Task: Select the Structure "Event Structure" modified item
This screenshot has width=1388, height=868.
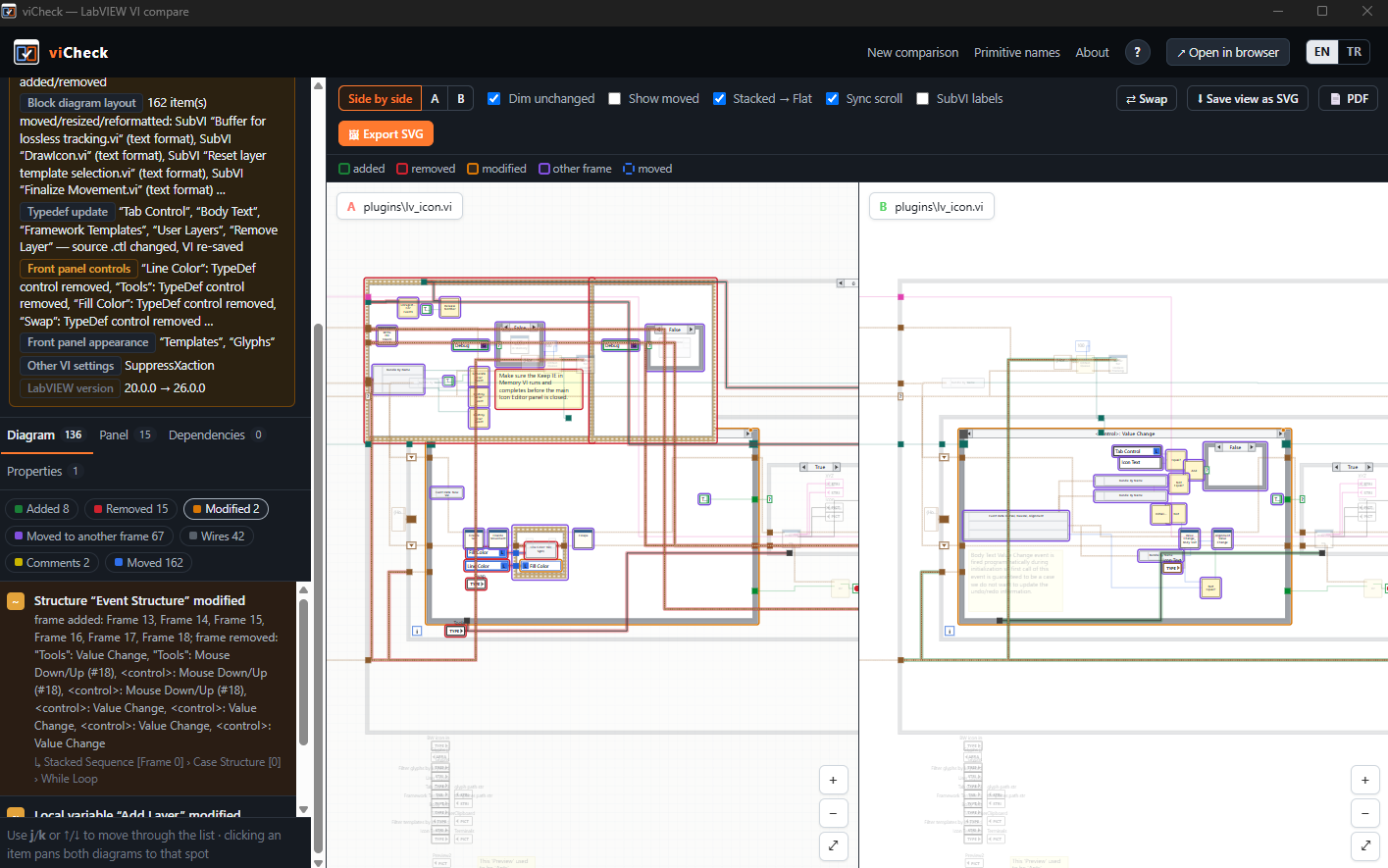Action: [x=149, y=689]
